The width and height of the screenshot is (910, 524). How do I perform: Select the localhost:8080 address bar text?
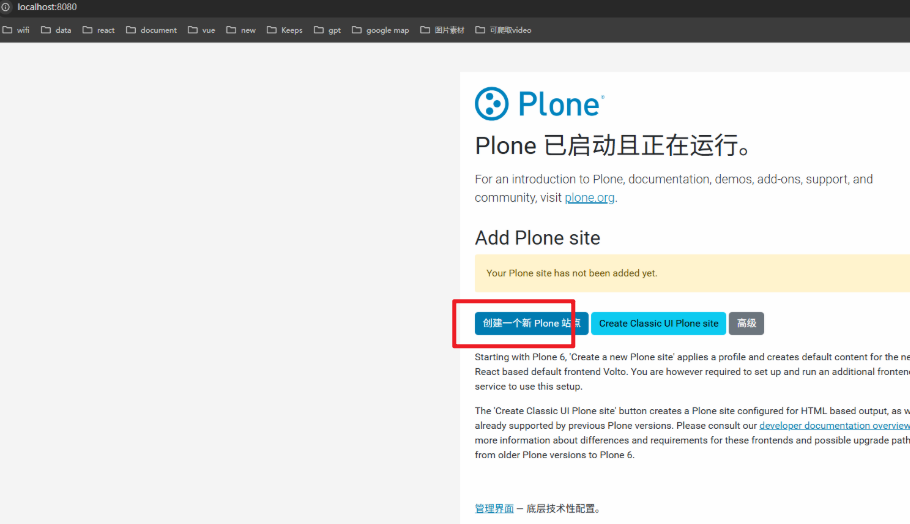pos(47,7)
